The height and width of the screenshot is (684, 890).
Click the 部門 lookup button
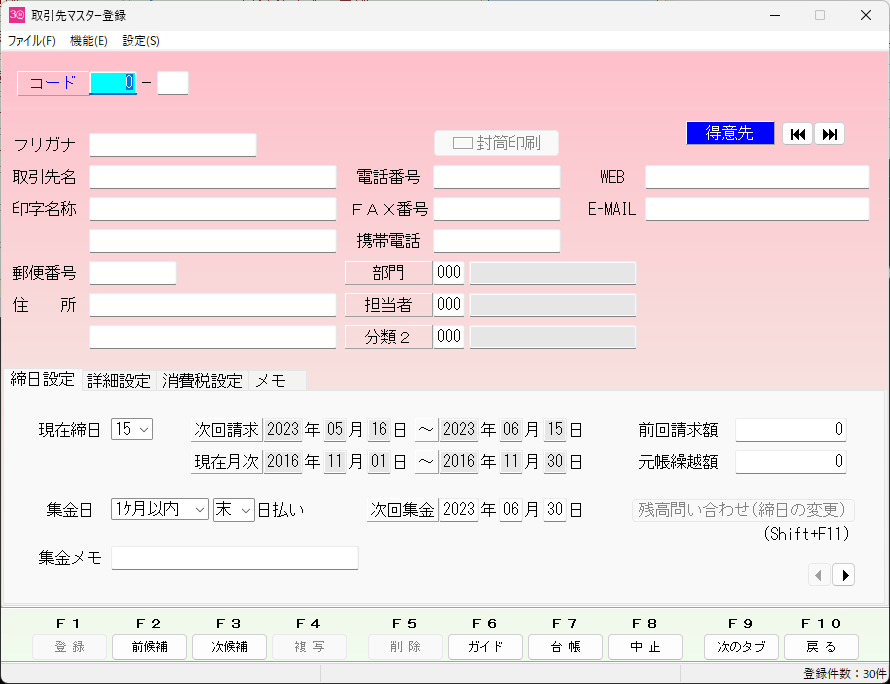coord(388,273)
